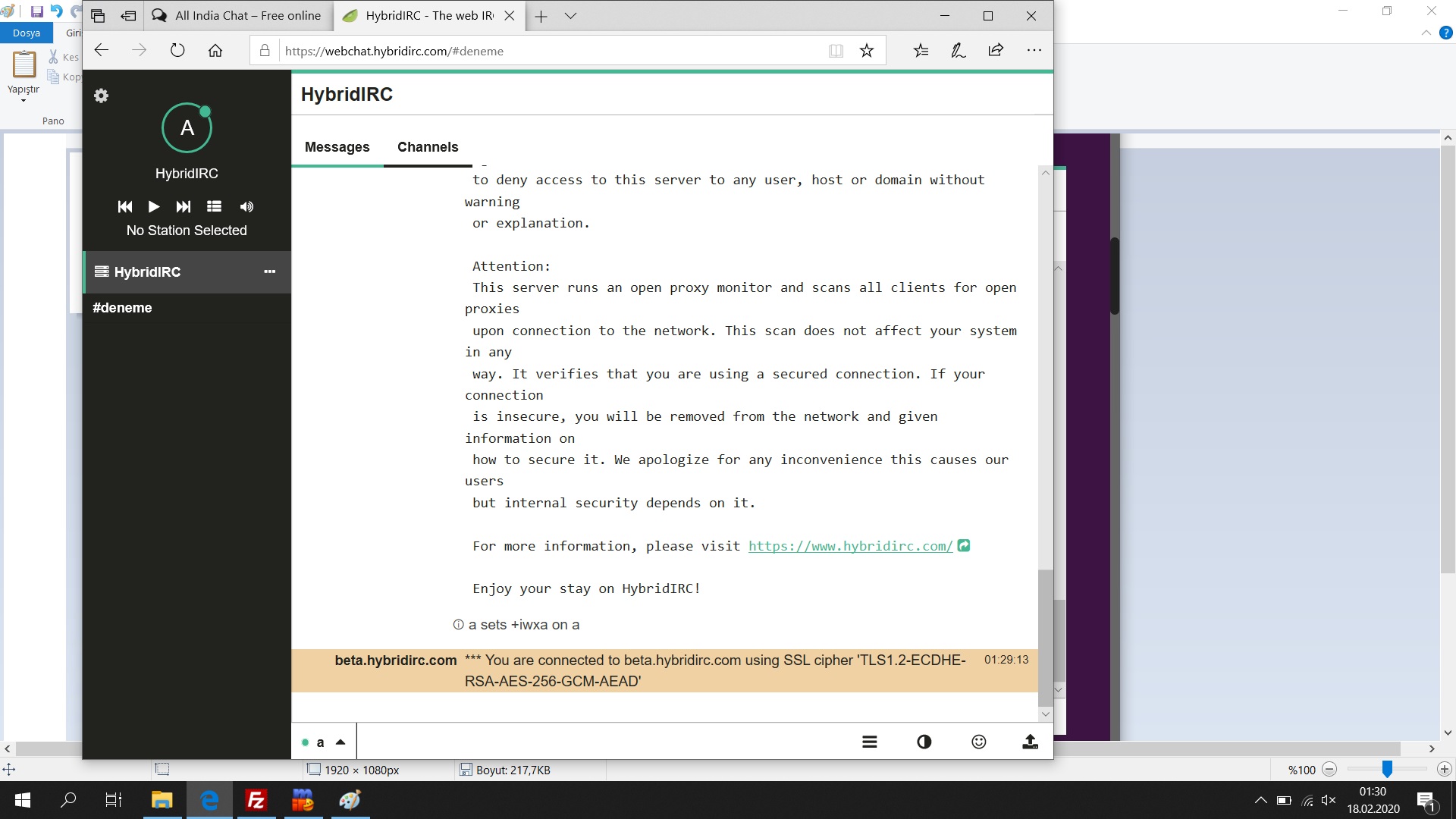Adjust the Paint zoom slider

[1387, 769]
